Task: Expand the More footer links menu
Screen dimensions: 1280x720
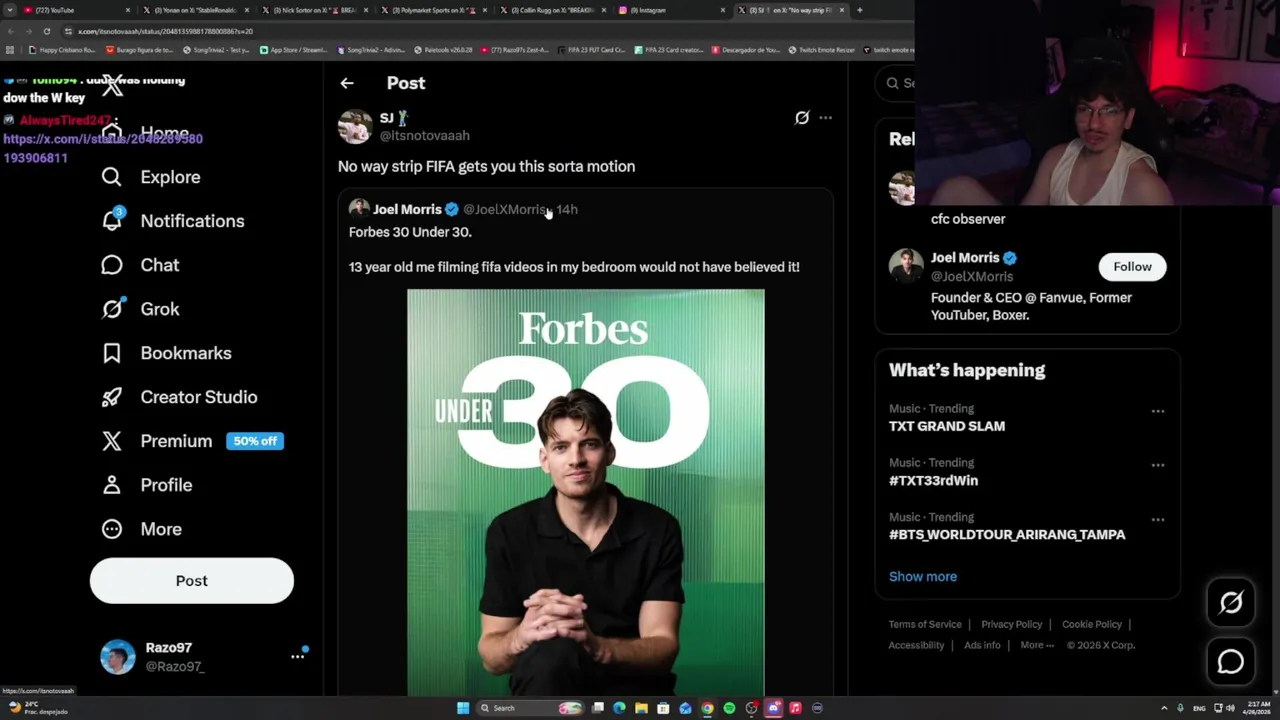Action: pos(1036,645)
